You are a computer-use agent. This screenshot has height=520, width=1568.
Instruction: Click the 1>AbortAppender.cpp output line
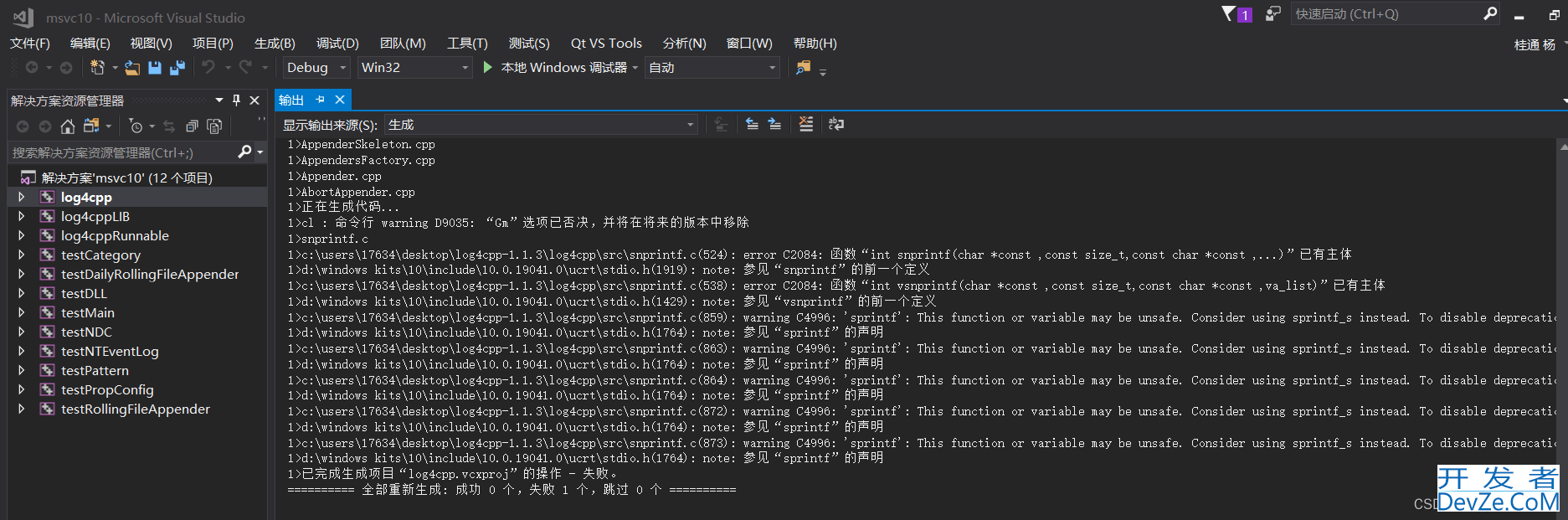tap(351, 192)
